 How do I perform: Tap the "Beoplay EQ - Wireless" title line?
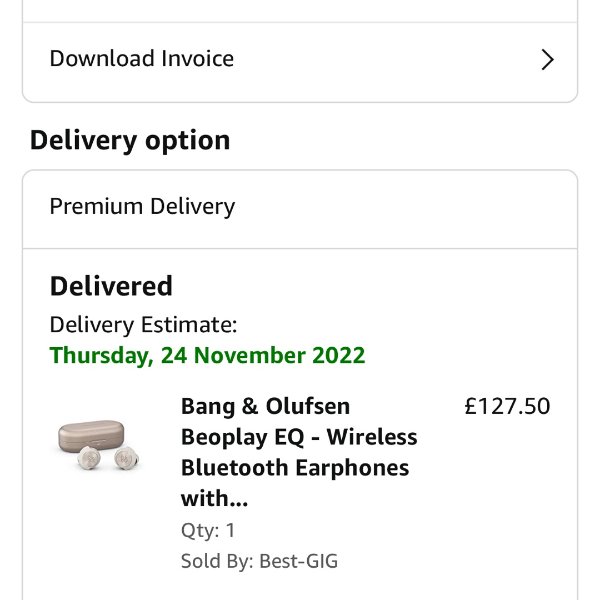299,437
